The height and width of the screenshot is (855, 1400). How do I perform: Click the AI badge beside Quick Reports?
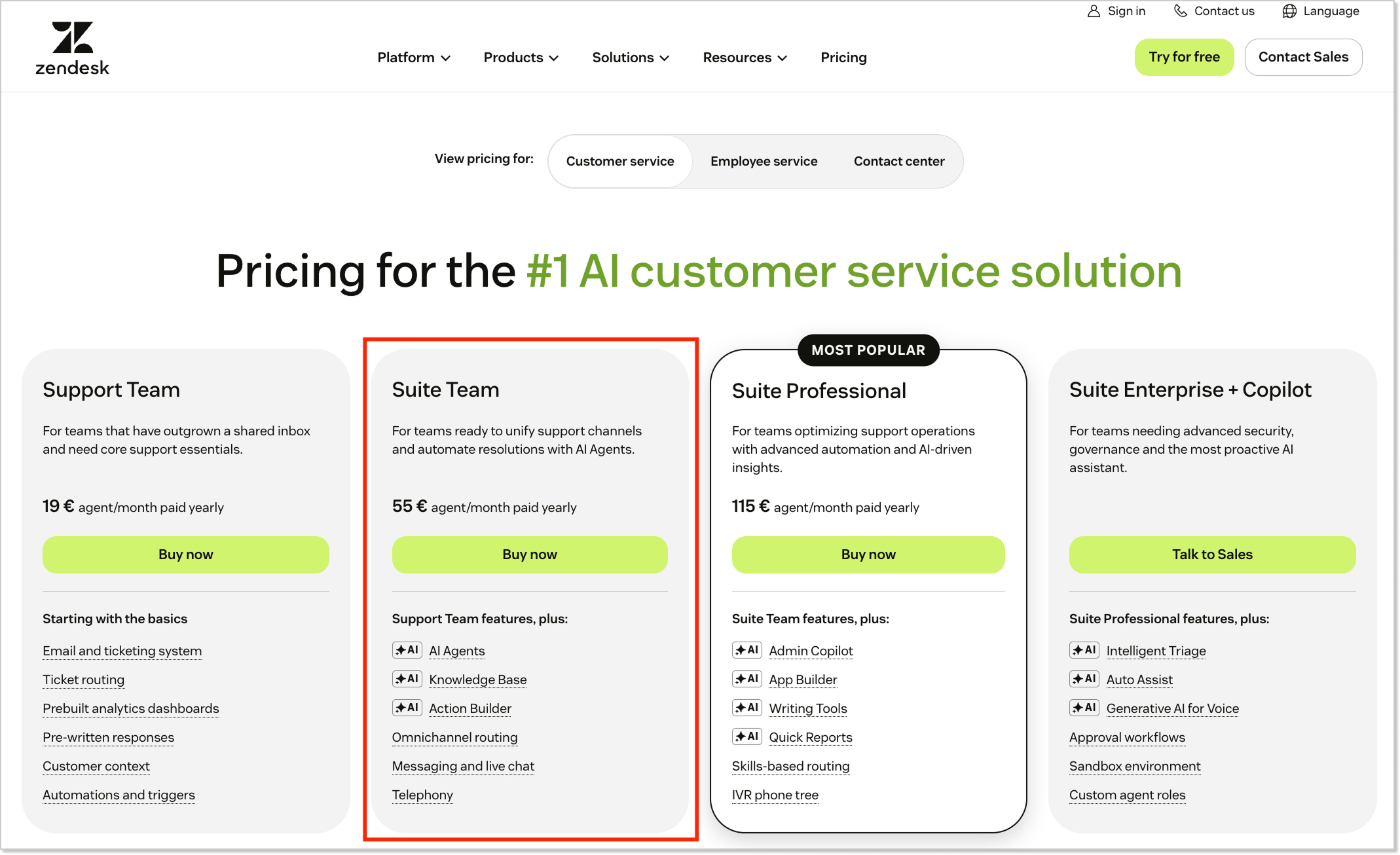click(x=747, y=737)
